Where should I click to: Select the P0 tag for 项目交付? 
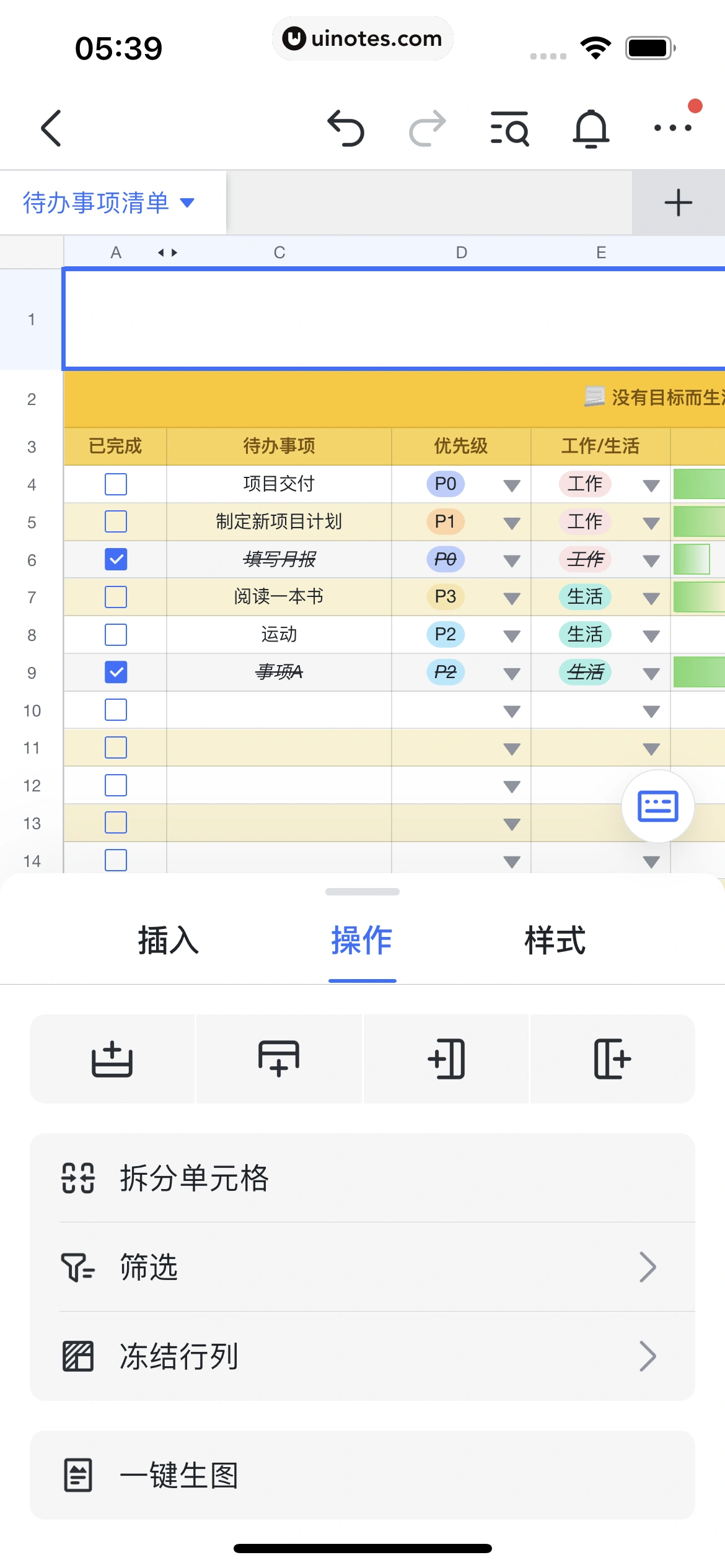[x=446, y=484]
